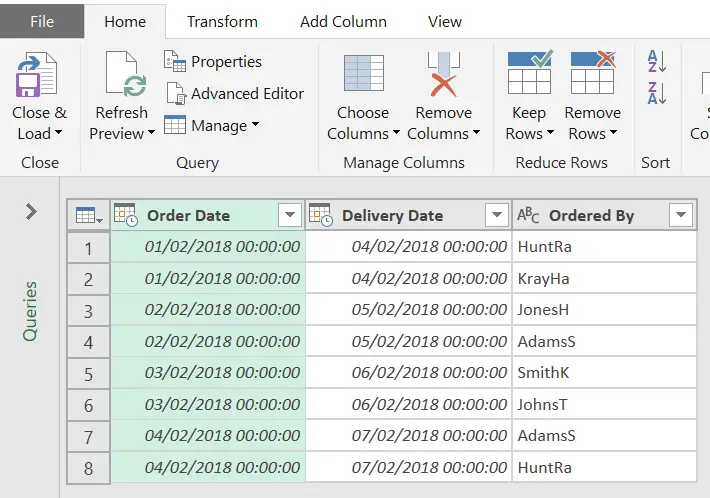This screenshot has height=498, width=710.
Task: Expand the Queries pane chevron
Action: click(31, 211)
